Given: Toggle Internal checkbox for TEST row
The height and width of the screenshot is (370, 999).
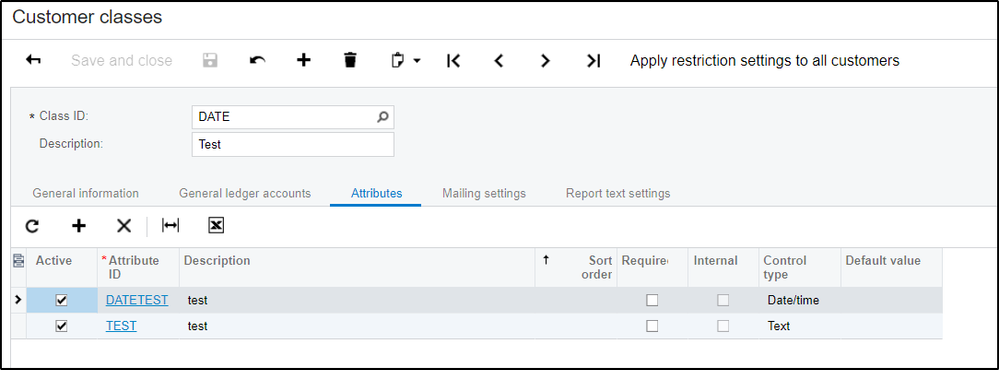Looking at the screenshot, I should point(723,326).
